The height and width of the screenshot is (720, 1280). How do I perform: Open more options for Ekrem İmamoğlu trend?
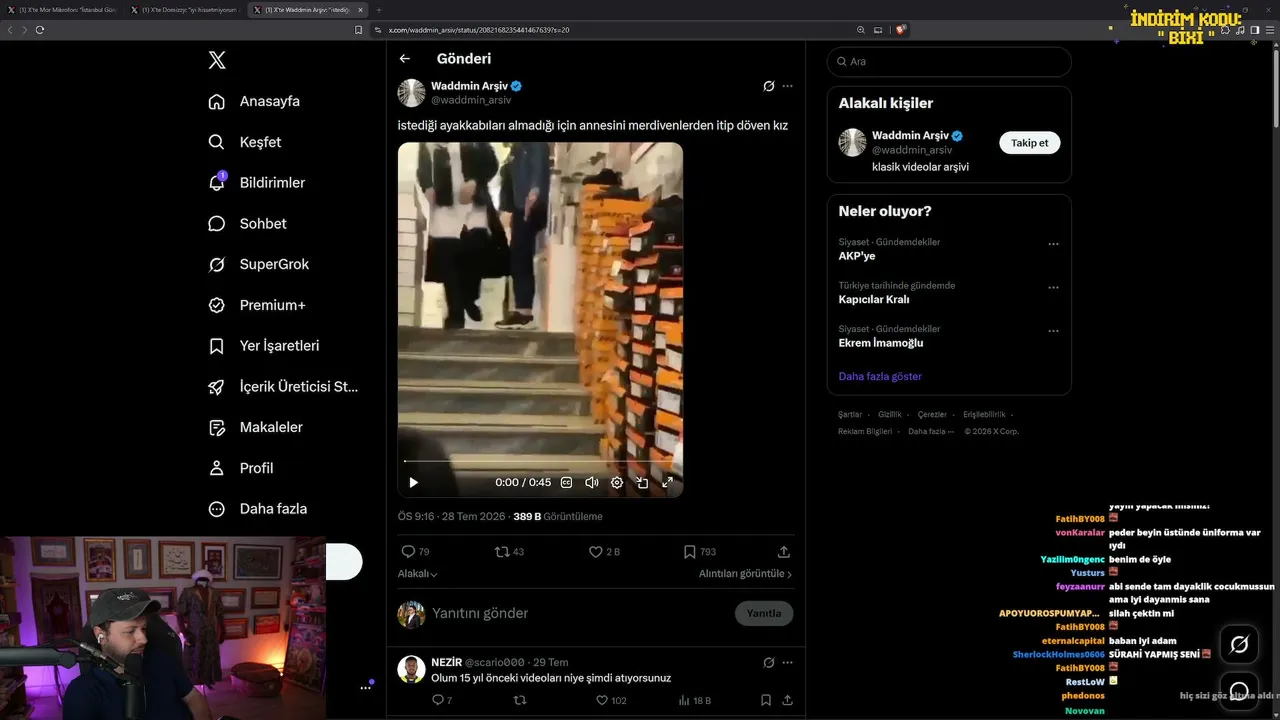pos(1053,331)
